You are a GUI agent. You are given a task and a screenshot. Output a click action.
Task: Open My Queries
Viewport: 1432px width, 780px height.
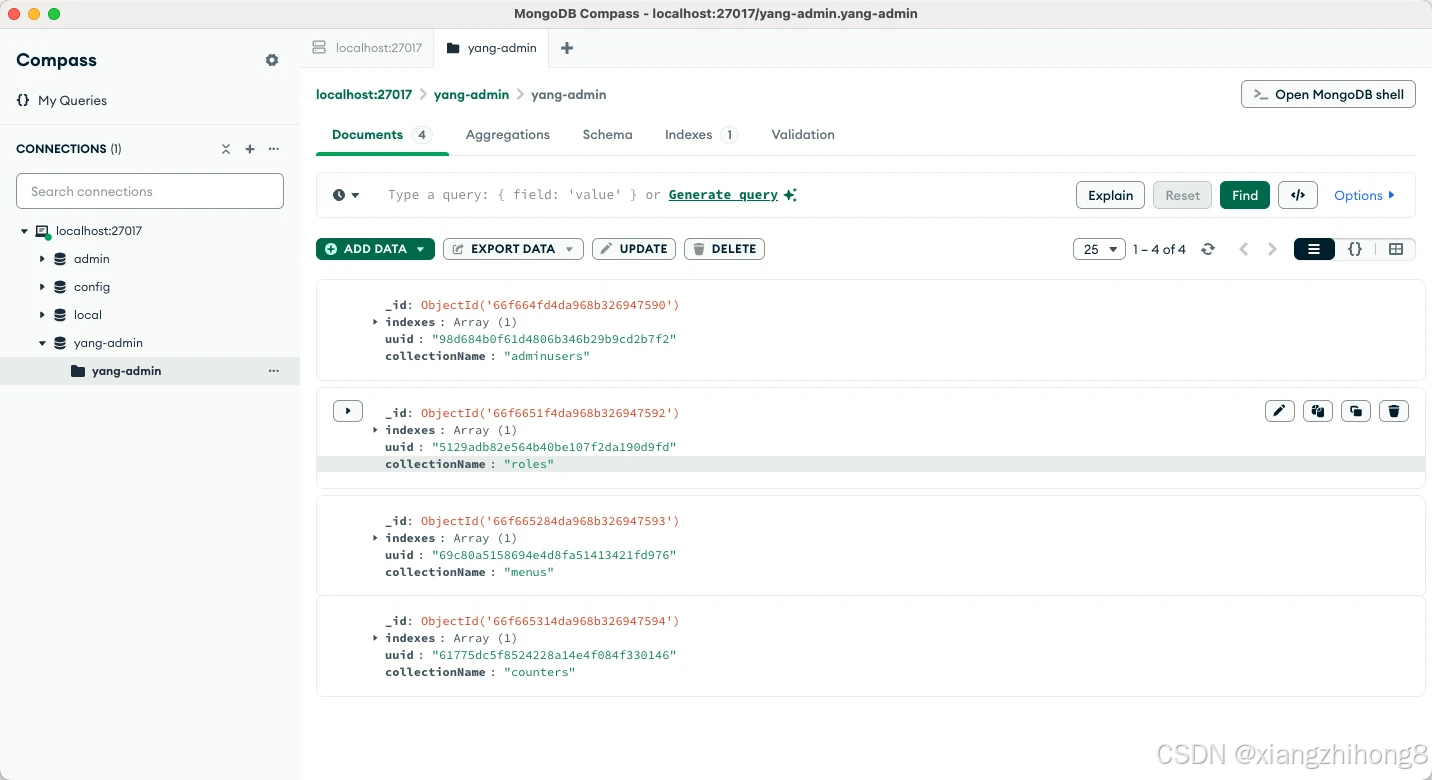[x=62, y=100]
